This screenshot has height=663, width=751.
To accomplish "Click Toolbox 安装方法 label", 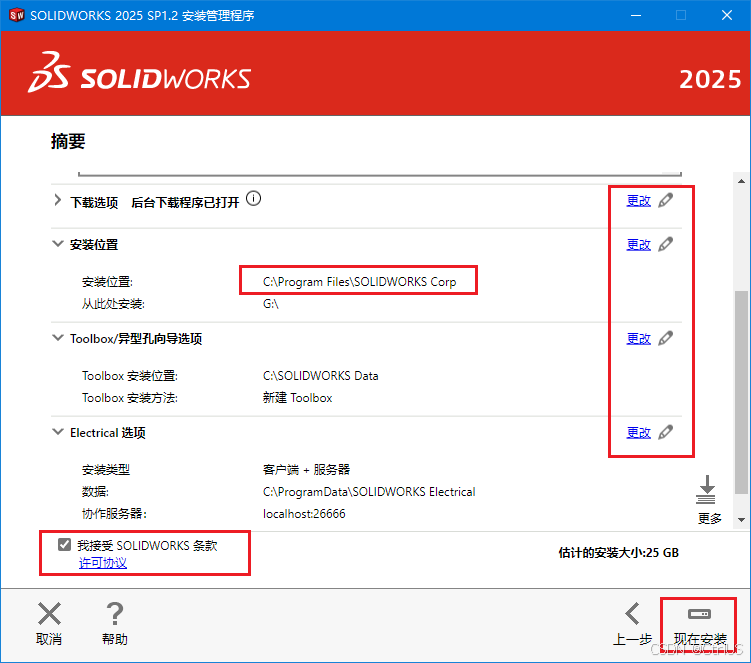I will click(130, 398).
